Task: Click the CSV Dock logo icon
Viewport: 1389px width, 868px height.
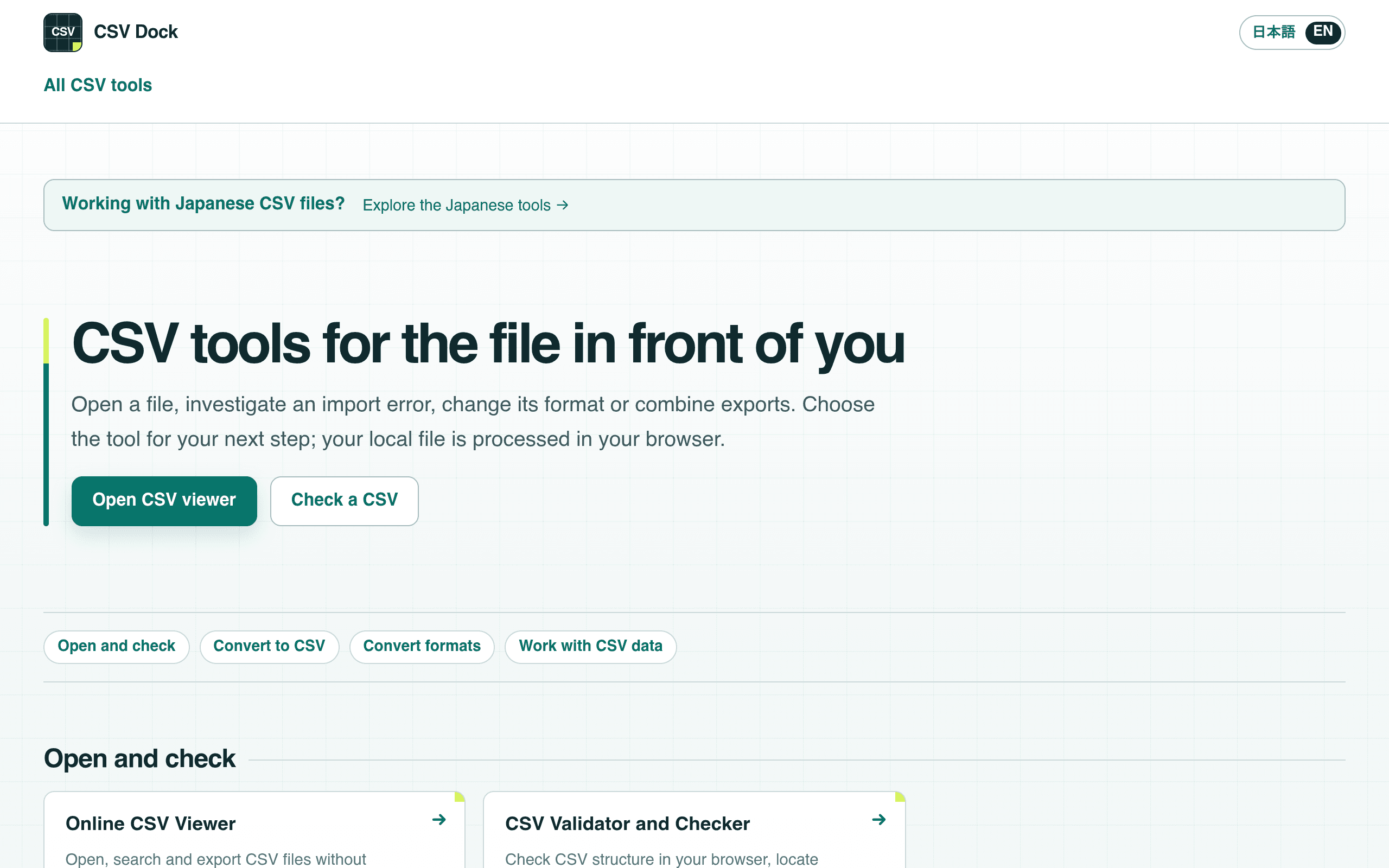Action: click(x=63, y=32)
